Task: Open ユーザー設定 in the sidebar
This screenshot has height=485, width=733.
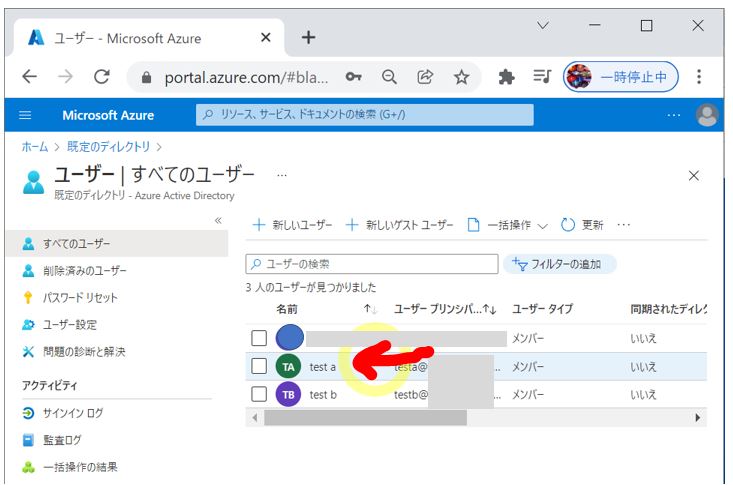Action: point(70,325)
